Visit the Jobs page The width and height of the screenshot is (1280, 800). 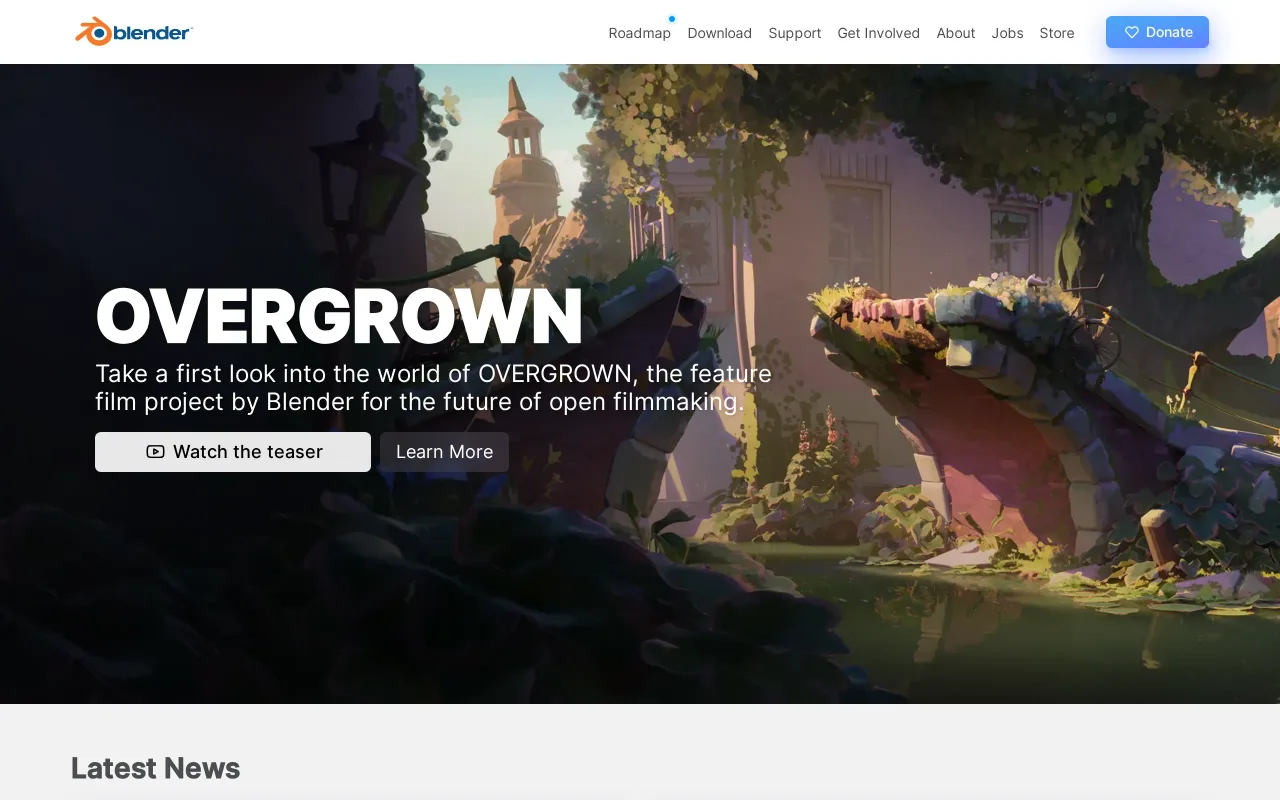pos(1007,33)
